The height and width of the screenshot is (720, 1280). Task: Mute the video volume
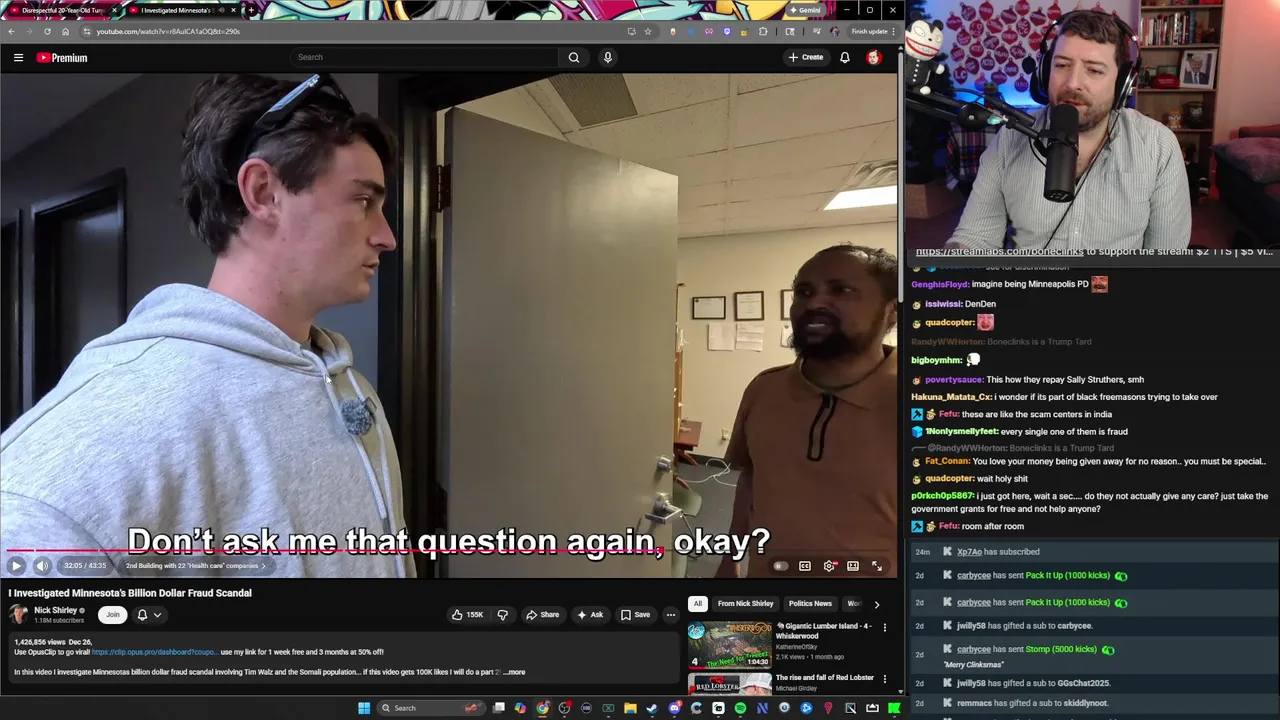coord(42,566)
